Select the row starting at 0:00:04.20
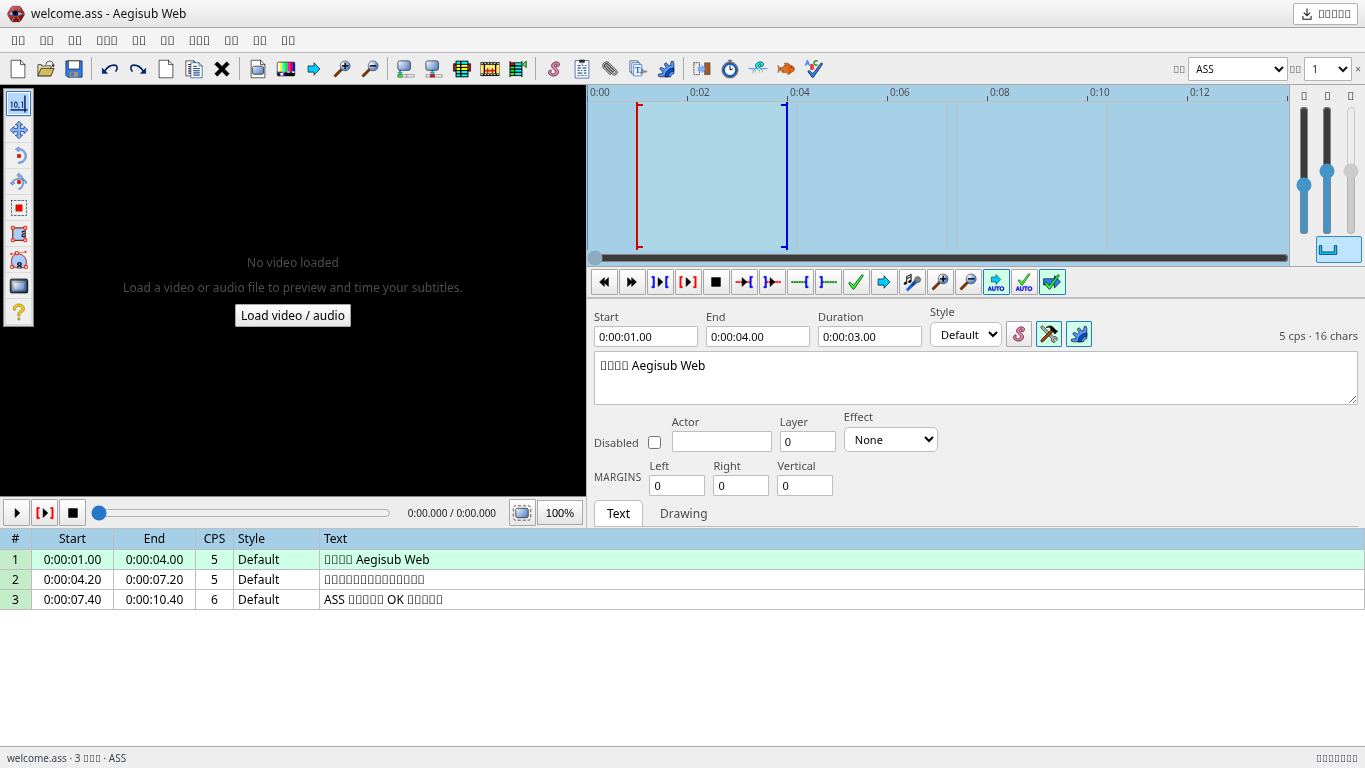 pyautogui.click(x=682, y=579)
